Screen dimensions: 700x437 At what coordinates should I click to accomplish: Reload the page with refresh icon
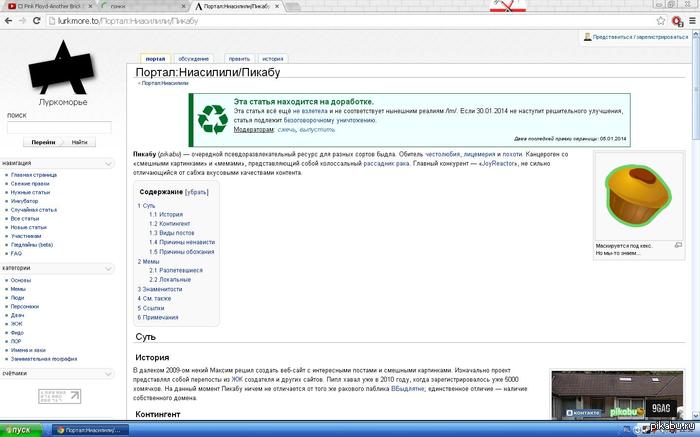point(37,21)
